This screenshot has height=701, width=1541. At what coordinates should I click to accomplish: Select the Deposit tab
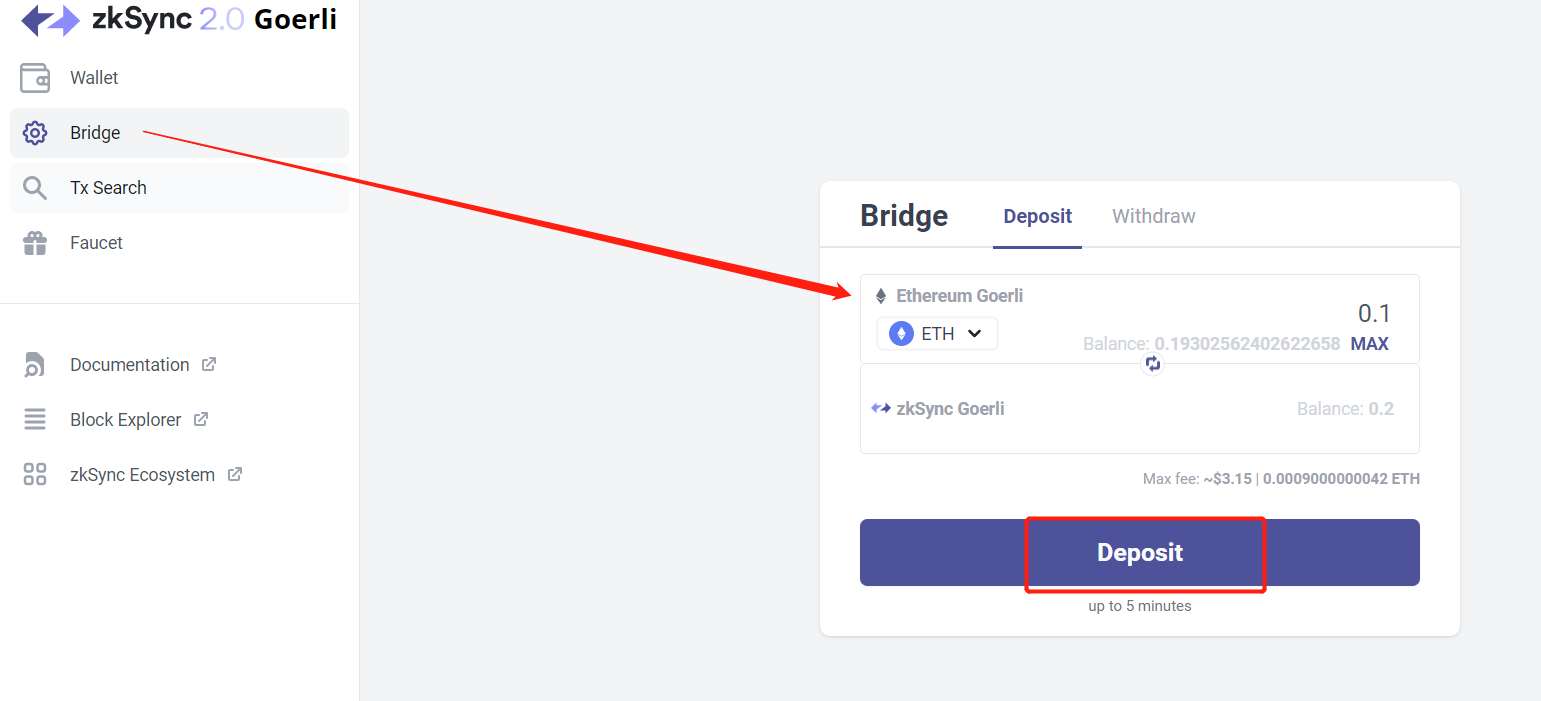point(1038,216)
